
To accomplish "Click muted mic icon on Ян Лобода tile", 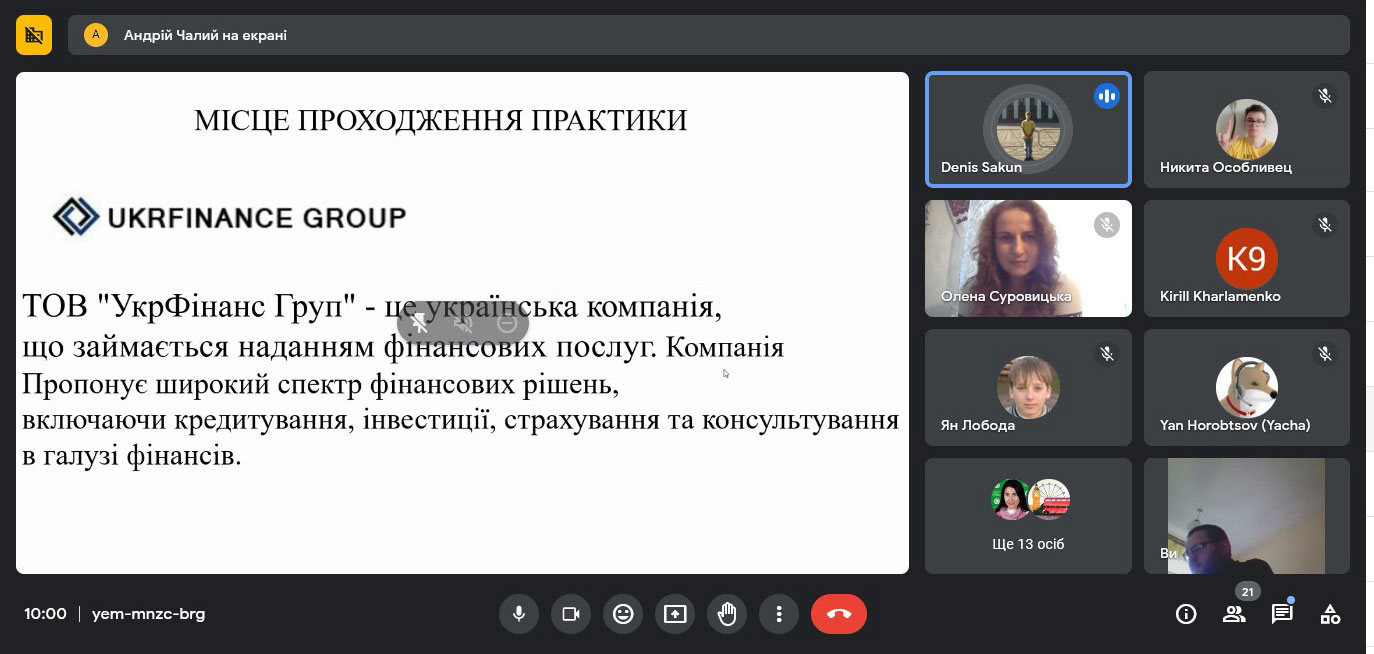I will point(1106,354).
